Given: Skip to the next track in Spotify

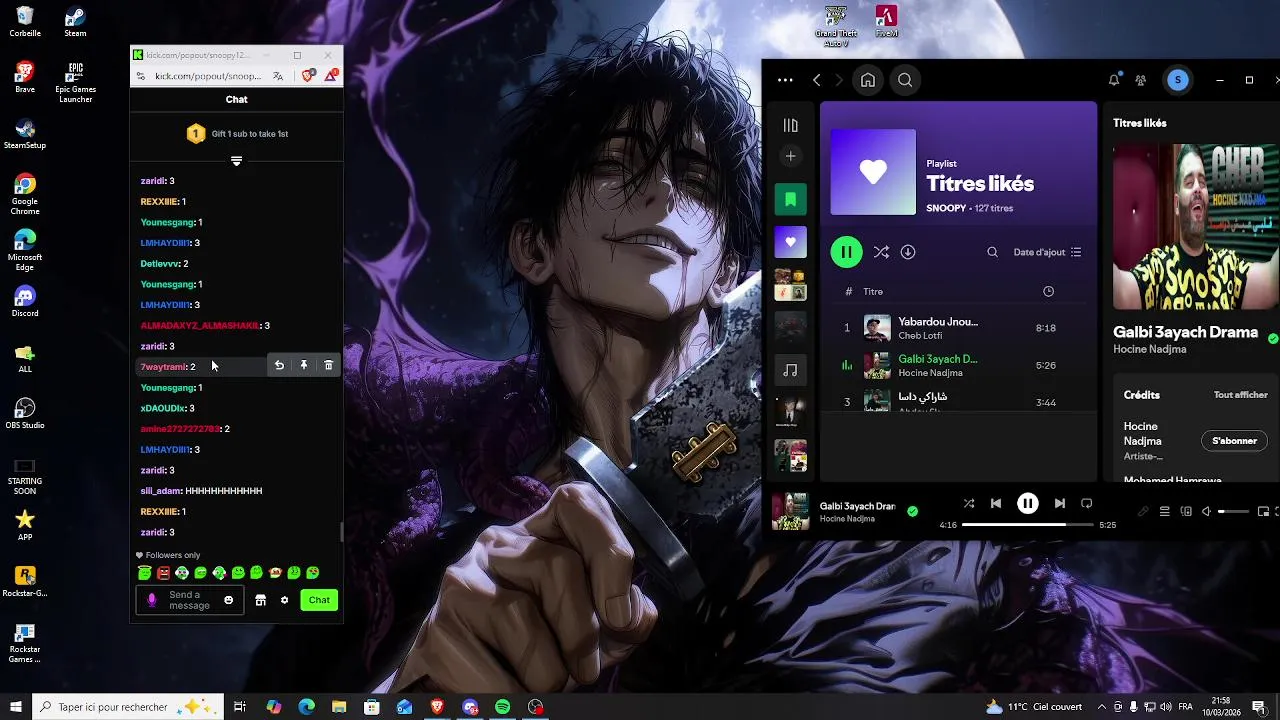Looking at the screenshot, I should (x=1059, y=504).
